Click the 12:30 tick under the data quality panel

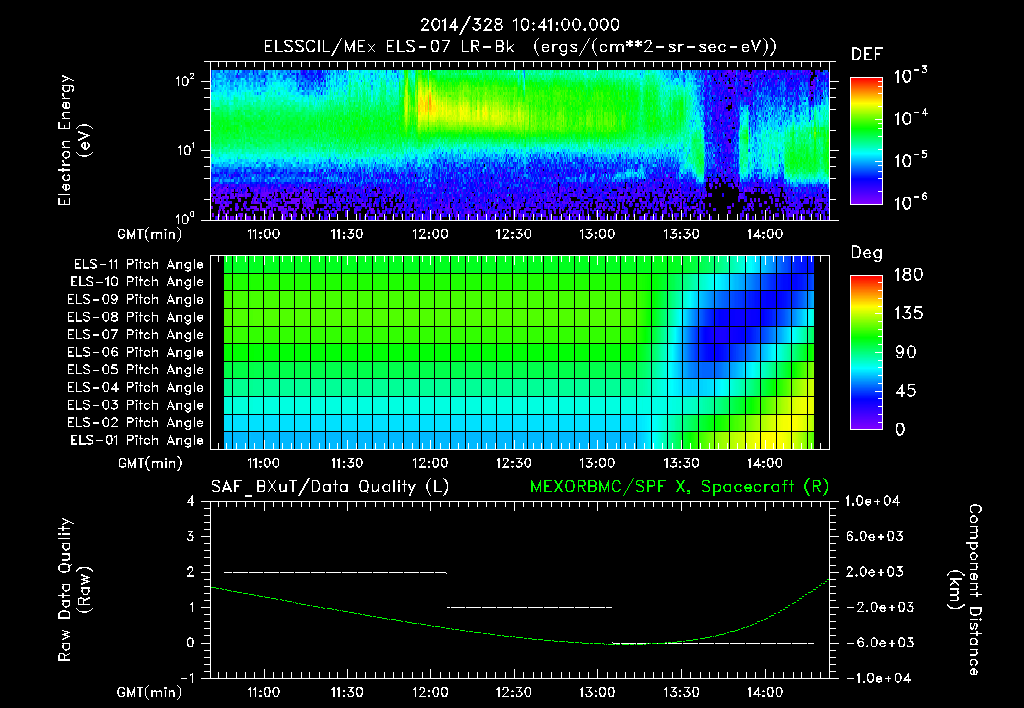(513, 692)
